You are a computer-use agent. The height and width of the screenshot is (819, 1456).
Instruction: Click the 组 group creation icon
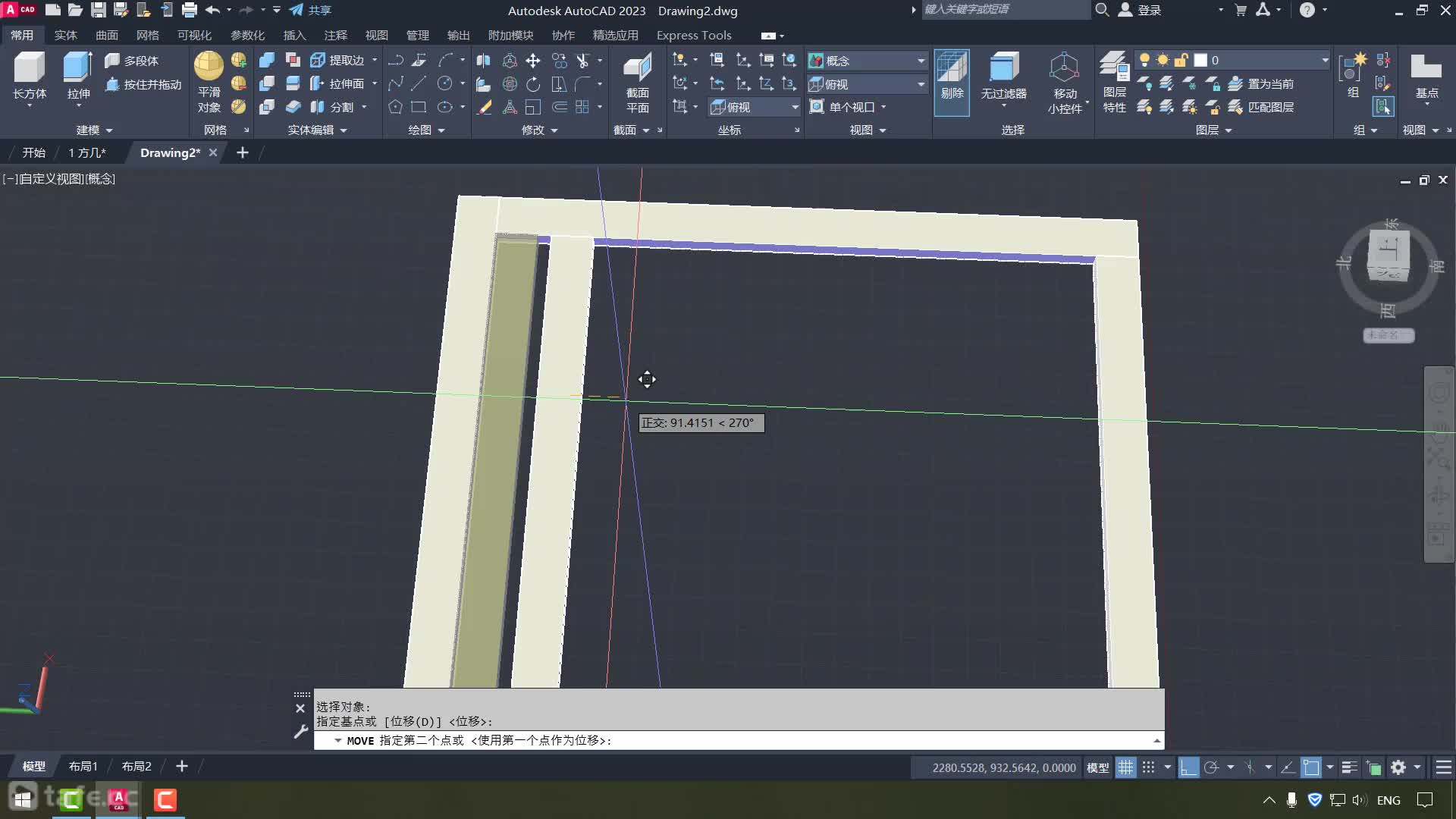pyautogui.click(x=1352, y=75)
